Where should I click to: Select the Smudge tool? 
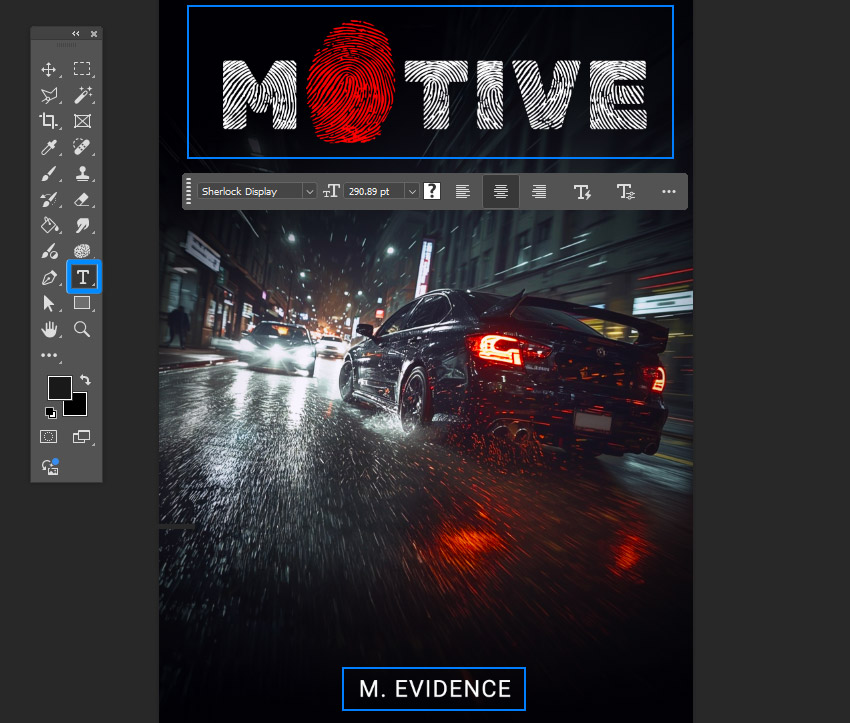82,225
